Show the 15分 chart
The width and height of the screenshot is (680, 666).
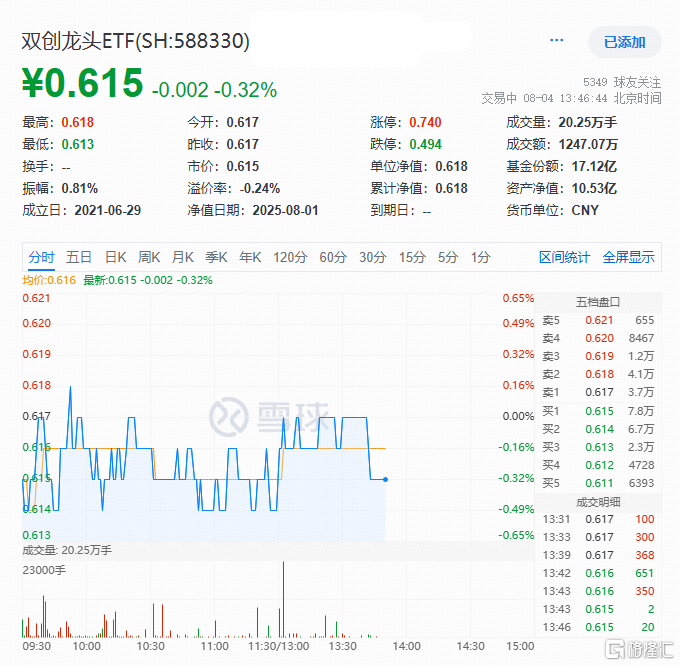click(412, 257)
